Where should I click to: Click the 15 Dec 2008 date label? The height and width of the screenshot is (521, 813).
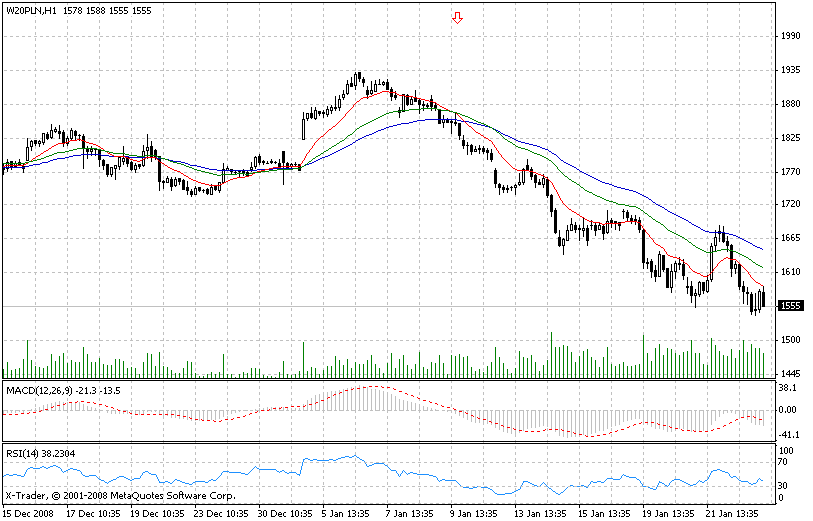tap(29, 514)
